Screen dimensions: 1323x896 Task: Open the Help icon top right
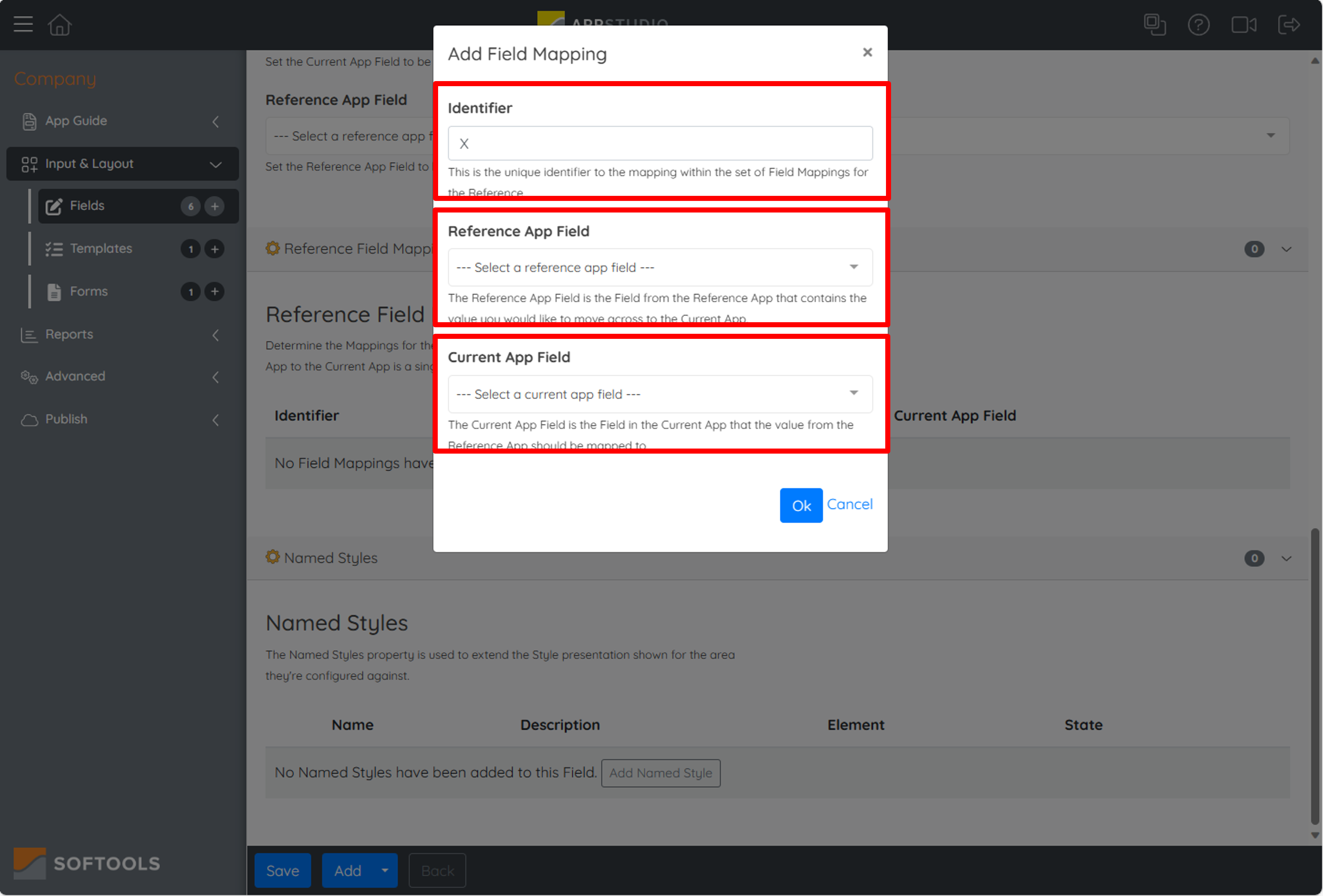click(x=1199, y=24)
